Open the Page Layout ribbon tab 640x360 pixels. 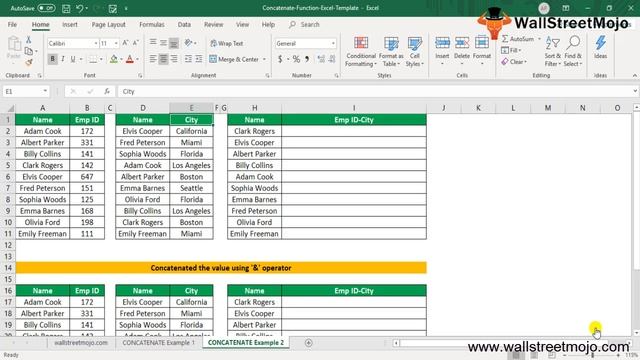tap(108, 24)
